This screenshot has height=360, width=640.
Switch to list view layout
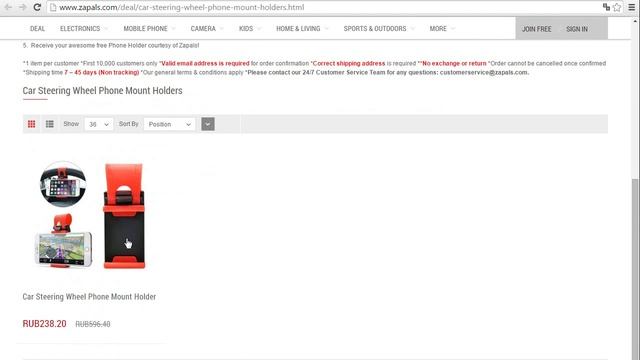[50, 124]
